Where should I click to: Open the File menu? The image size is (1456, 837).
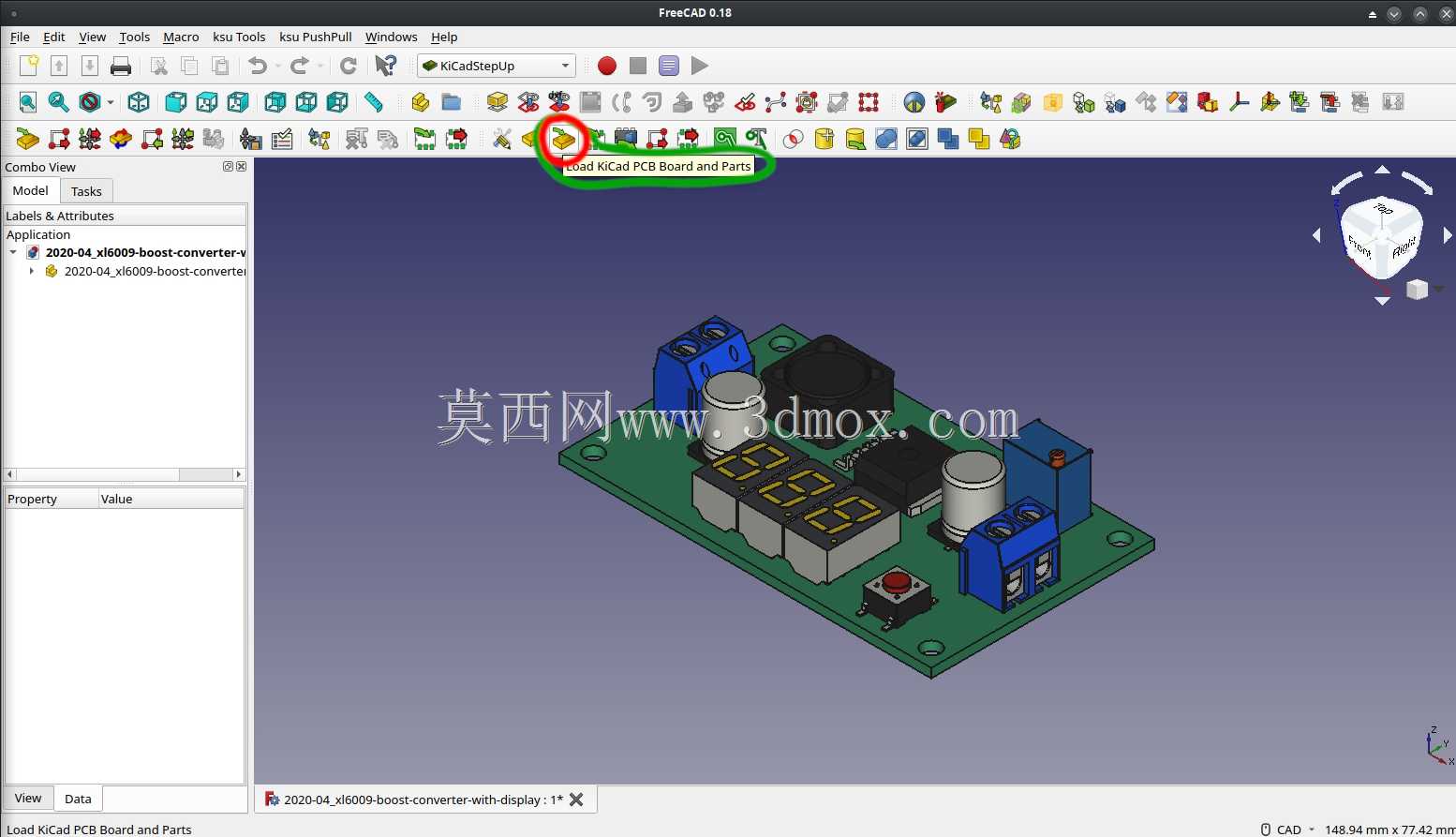pyautogui.click(x=20, y=37)
